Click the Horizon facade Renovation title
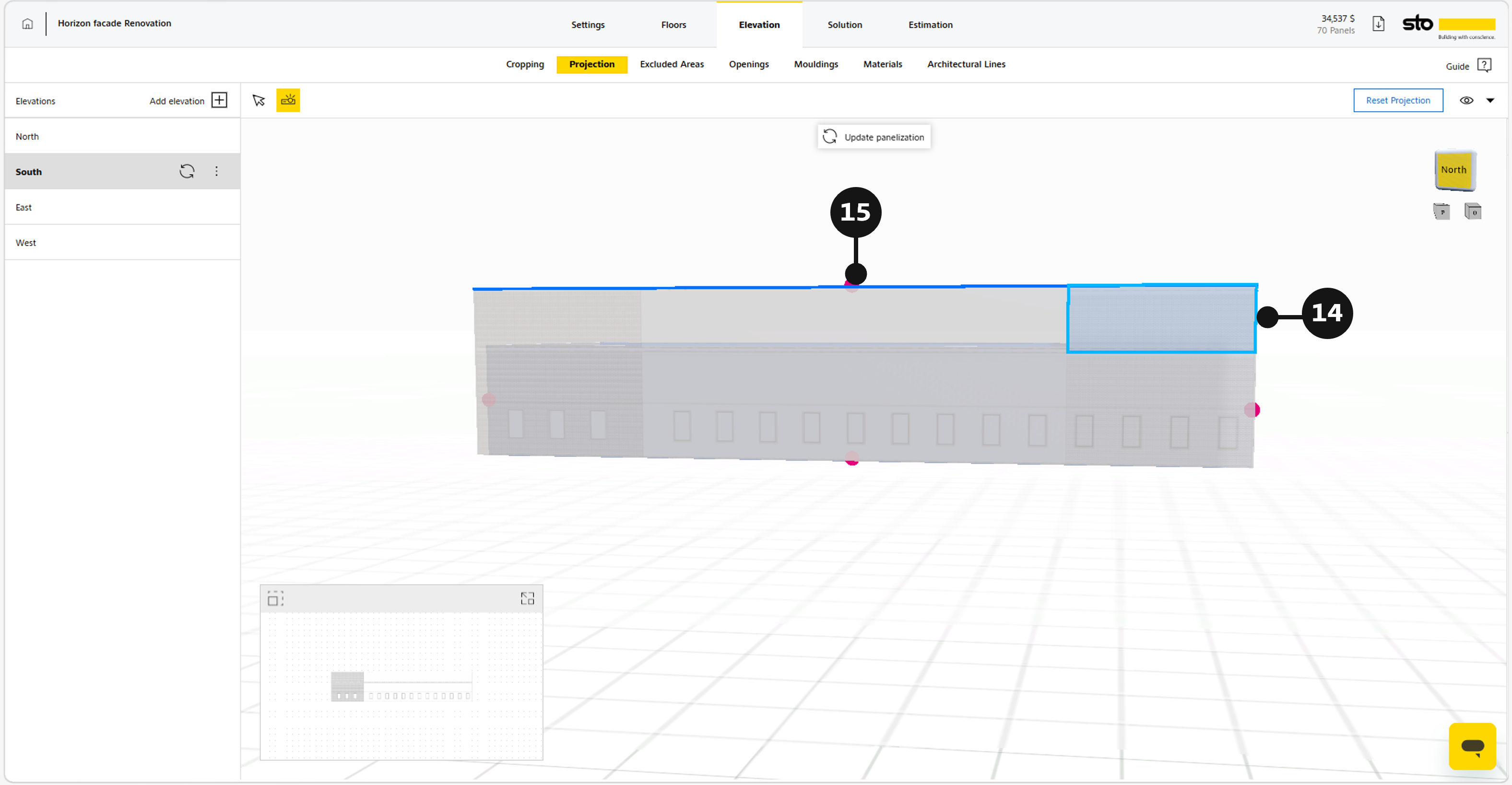The image size is (1512, 785). [x=115, y=23]
